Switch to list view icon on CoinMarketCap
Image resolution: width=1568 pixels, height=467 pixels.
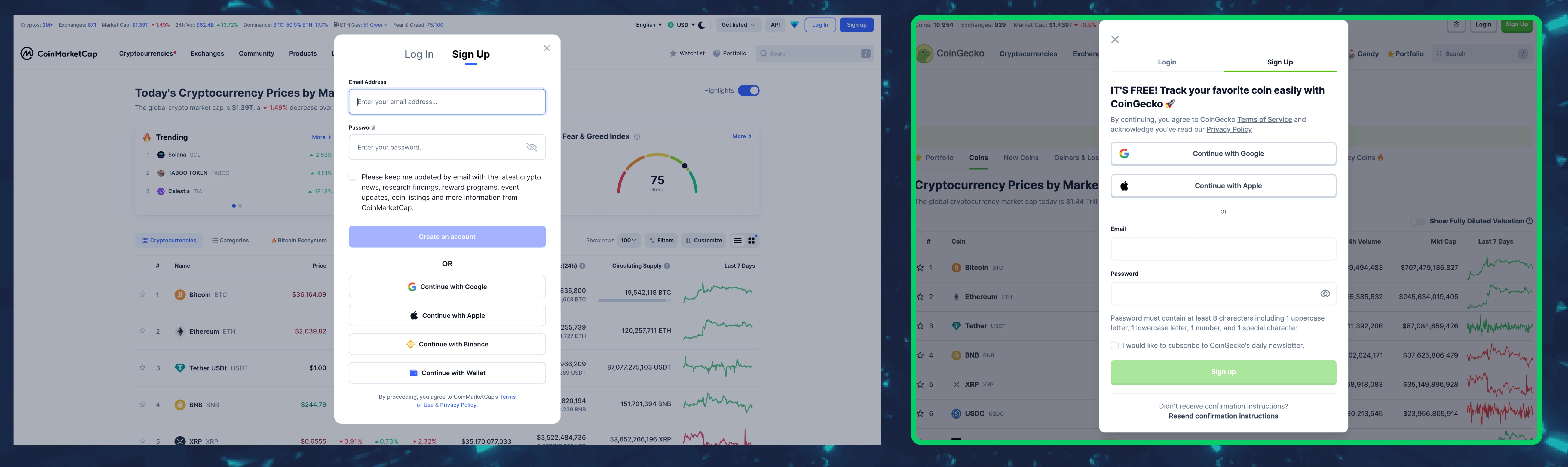coord(737,241)
